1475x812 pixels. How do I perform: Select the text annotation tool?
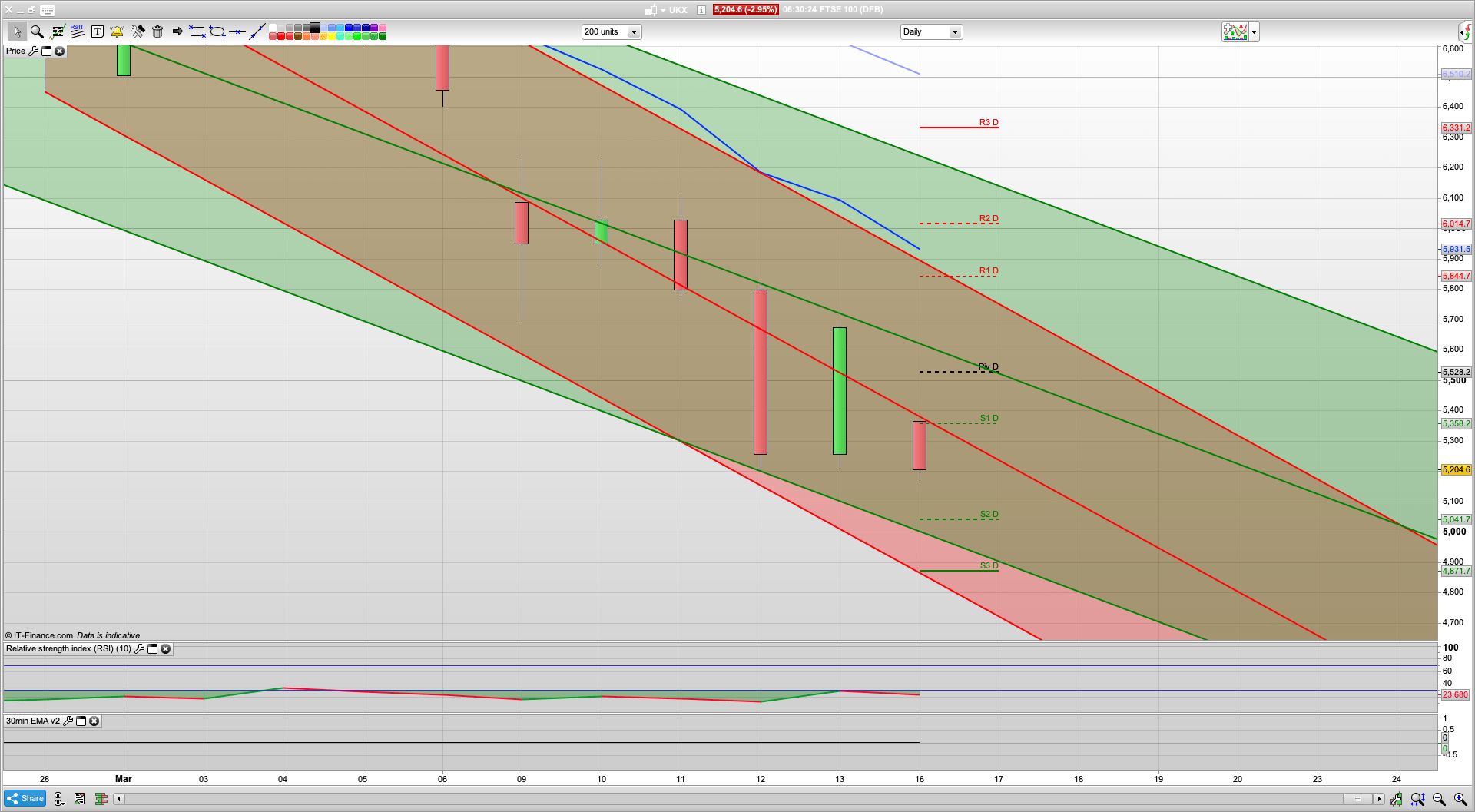[x=98, y=31]
